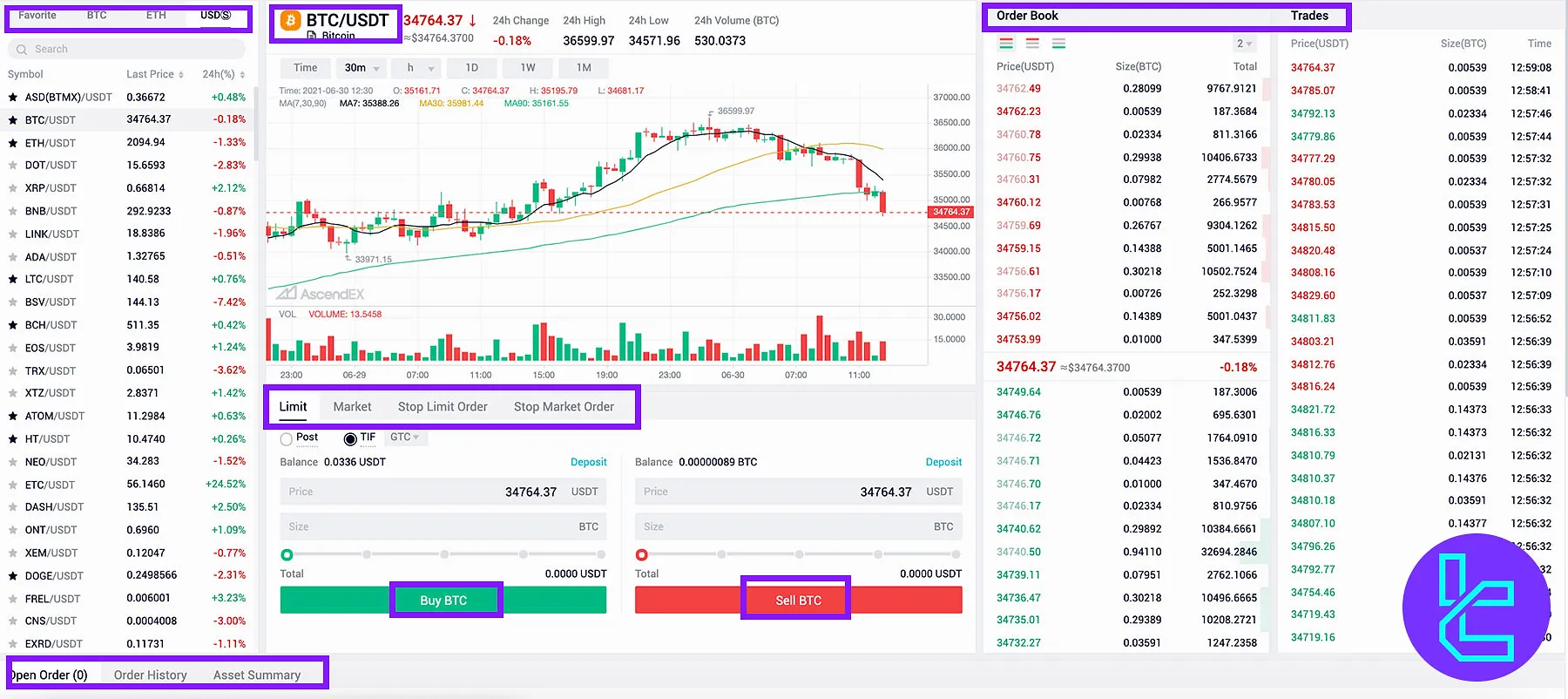Toggle favorite star for BNB/USDT

(13, 211)
